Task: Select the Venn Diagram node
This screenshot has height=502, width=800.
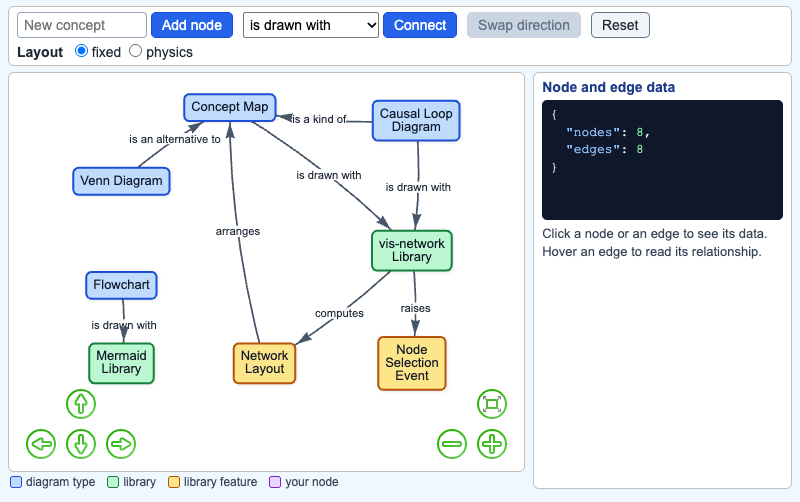Action: pos(121,181)
